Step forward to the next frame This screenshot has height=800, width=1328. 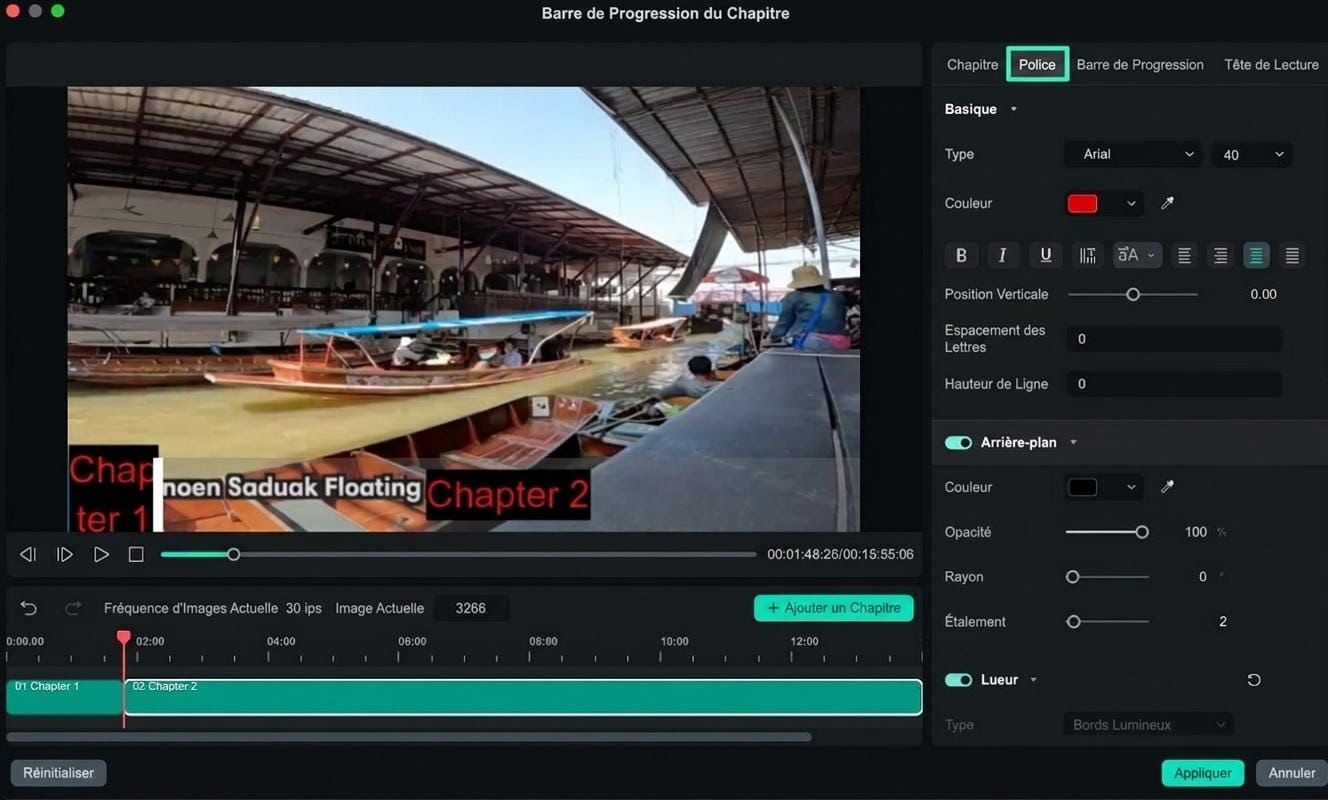(x=65, y=554)
